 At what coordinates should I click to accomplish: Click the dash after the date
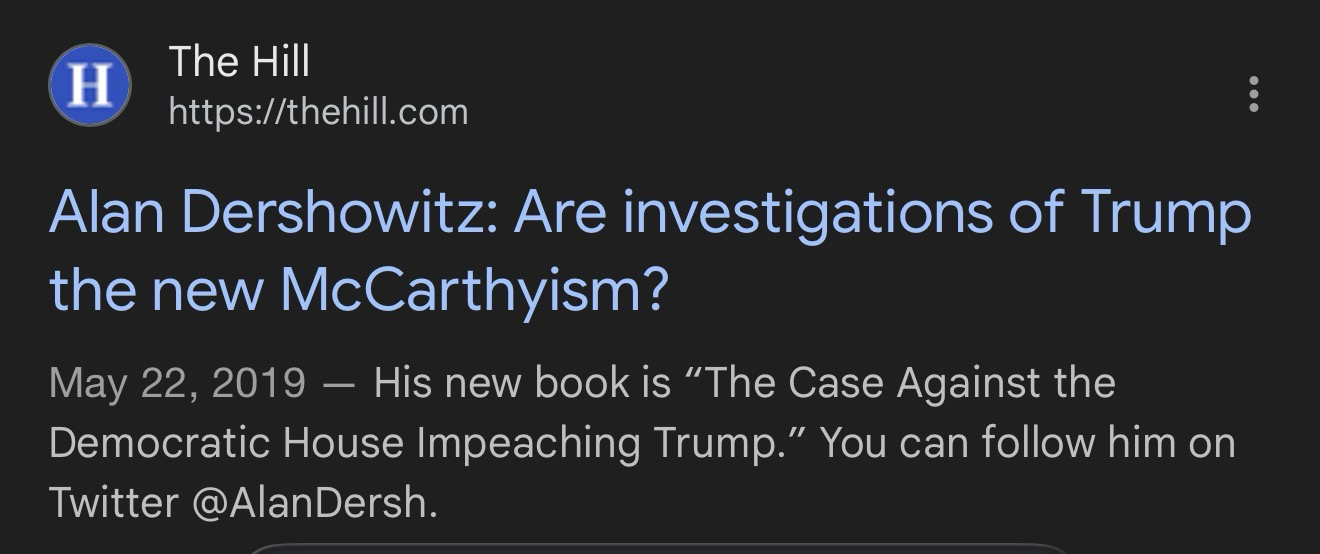pyautogui.click(x=340, y=383)
